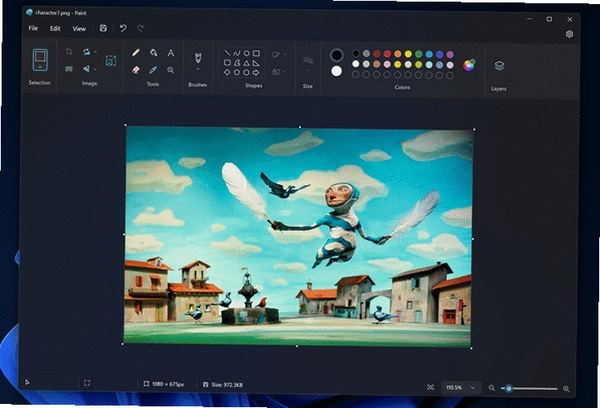Open the Edit colors wheel
Image resolution: width=600 pixels, height=408 pixels.
469,65
